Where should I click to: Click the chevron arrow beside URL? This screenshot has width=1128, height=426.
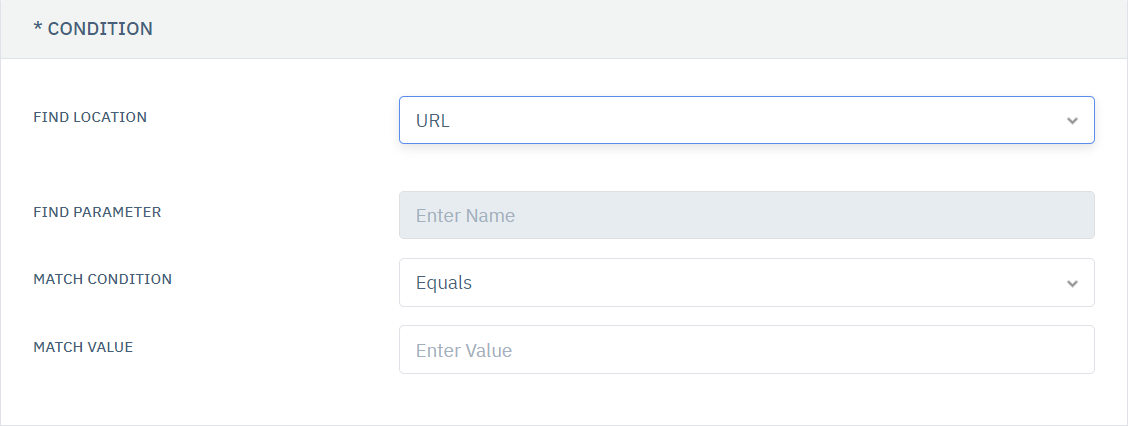pos(1072,121)
